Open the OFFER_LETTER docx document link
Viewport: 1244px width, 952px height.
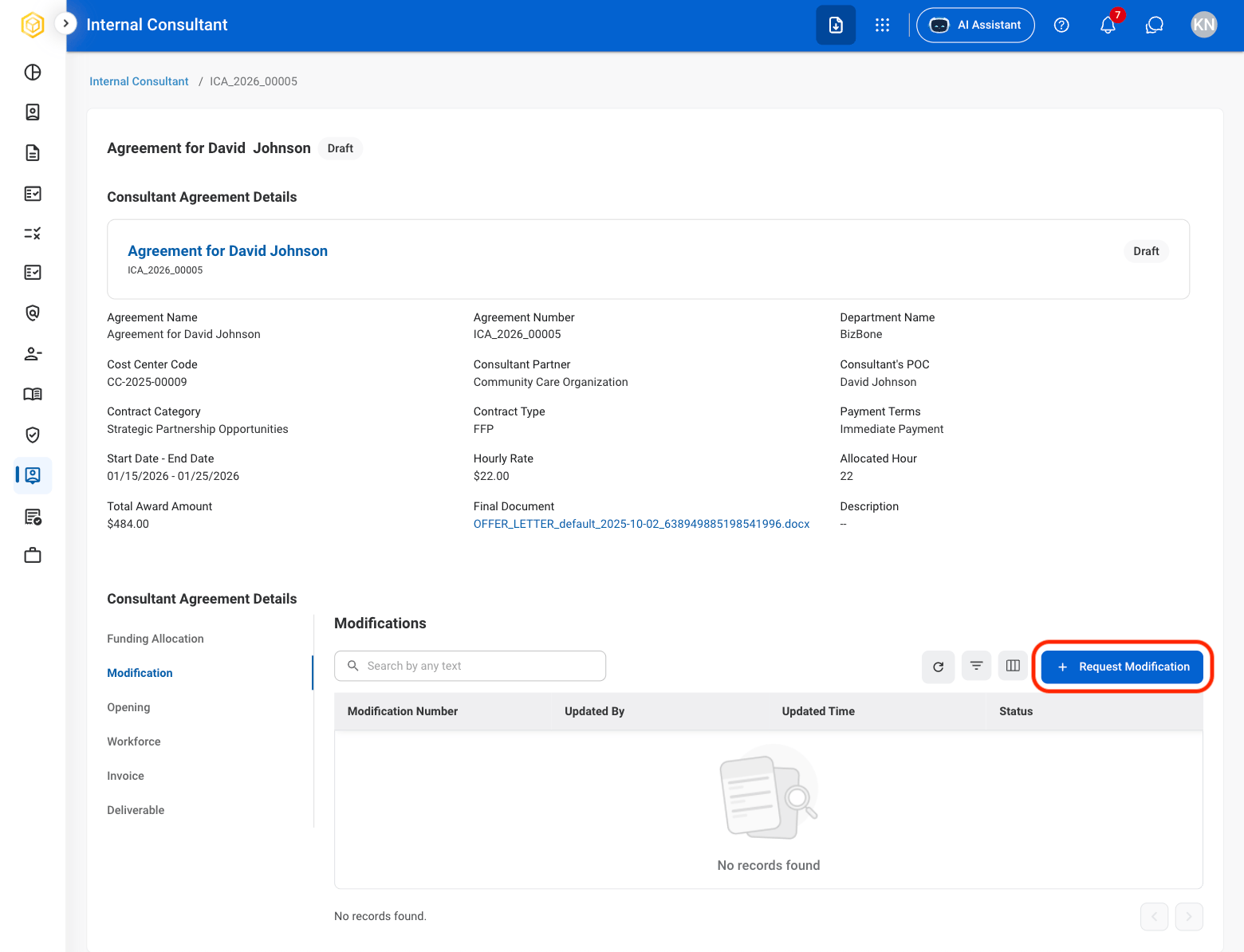click(641, 524)
